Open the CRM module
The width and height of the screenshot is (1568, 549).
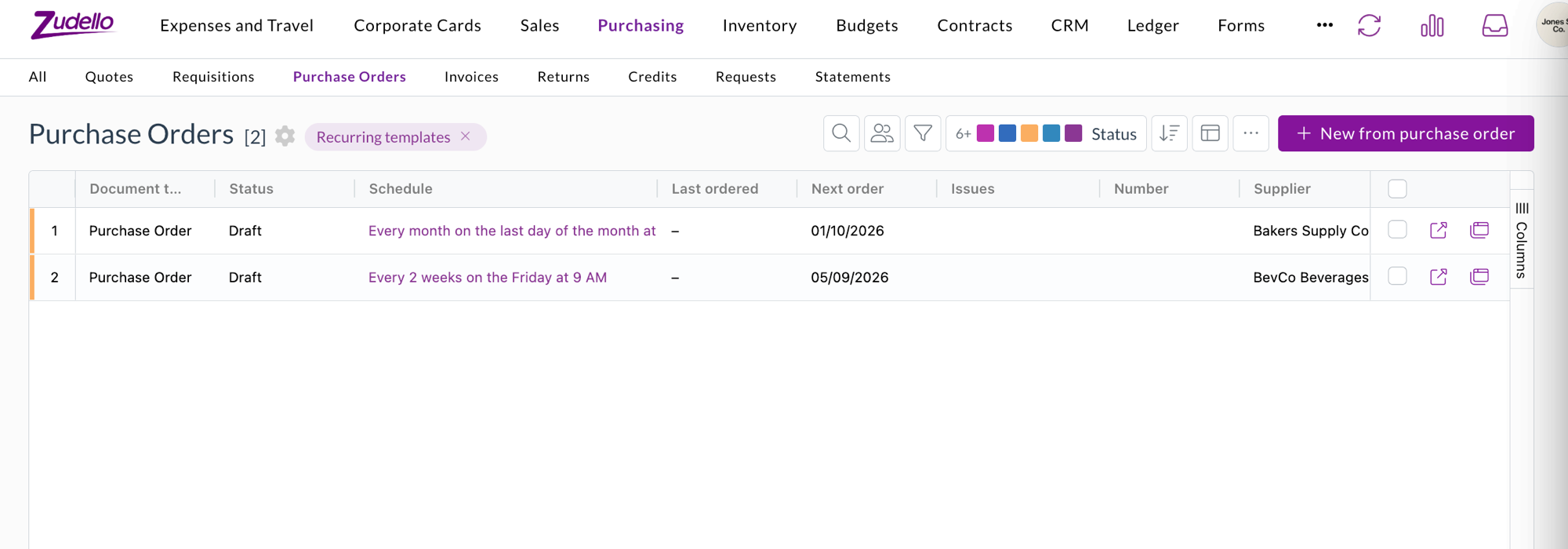(x=1069, y=25)
